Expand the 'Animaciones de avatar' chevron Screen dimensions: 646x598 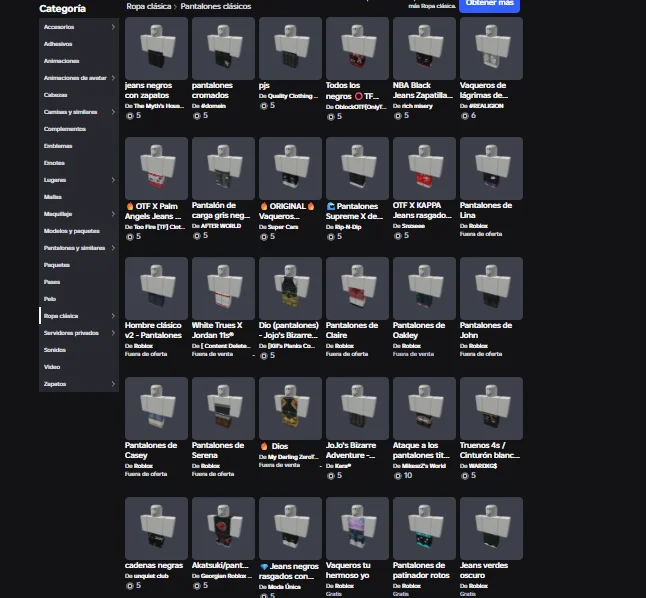coord(112,77)
